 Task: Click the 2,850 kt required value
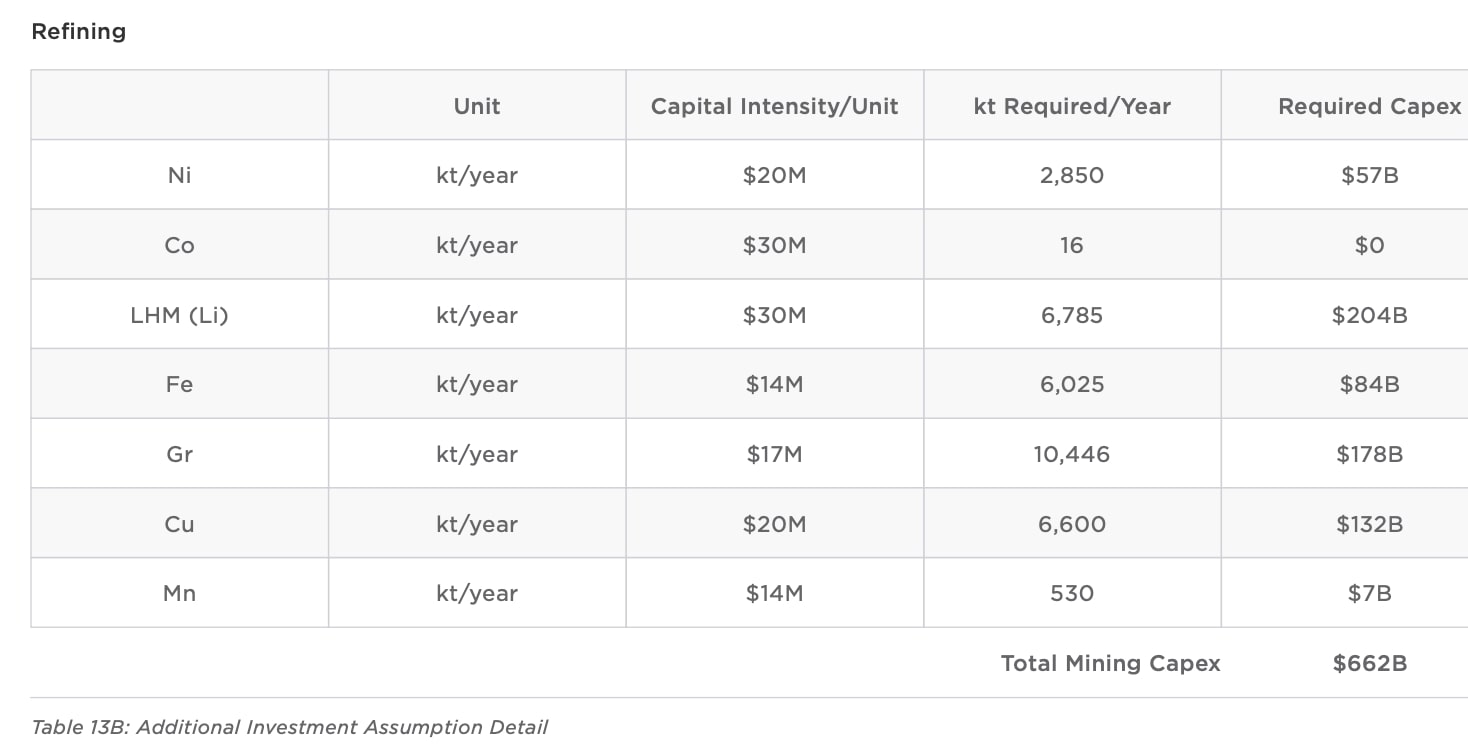coord(1071,175)
